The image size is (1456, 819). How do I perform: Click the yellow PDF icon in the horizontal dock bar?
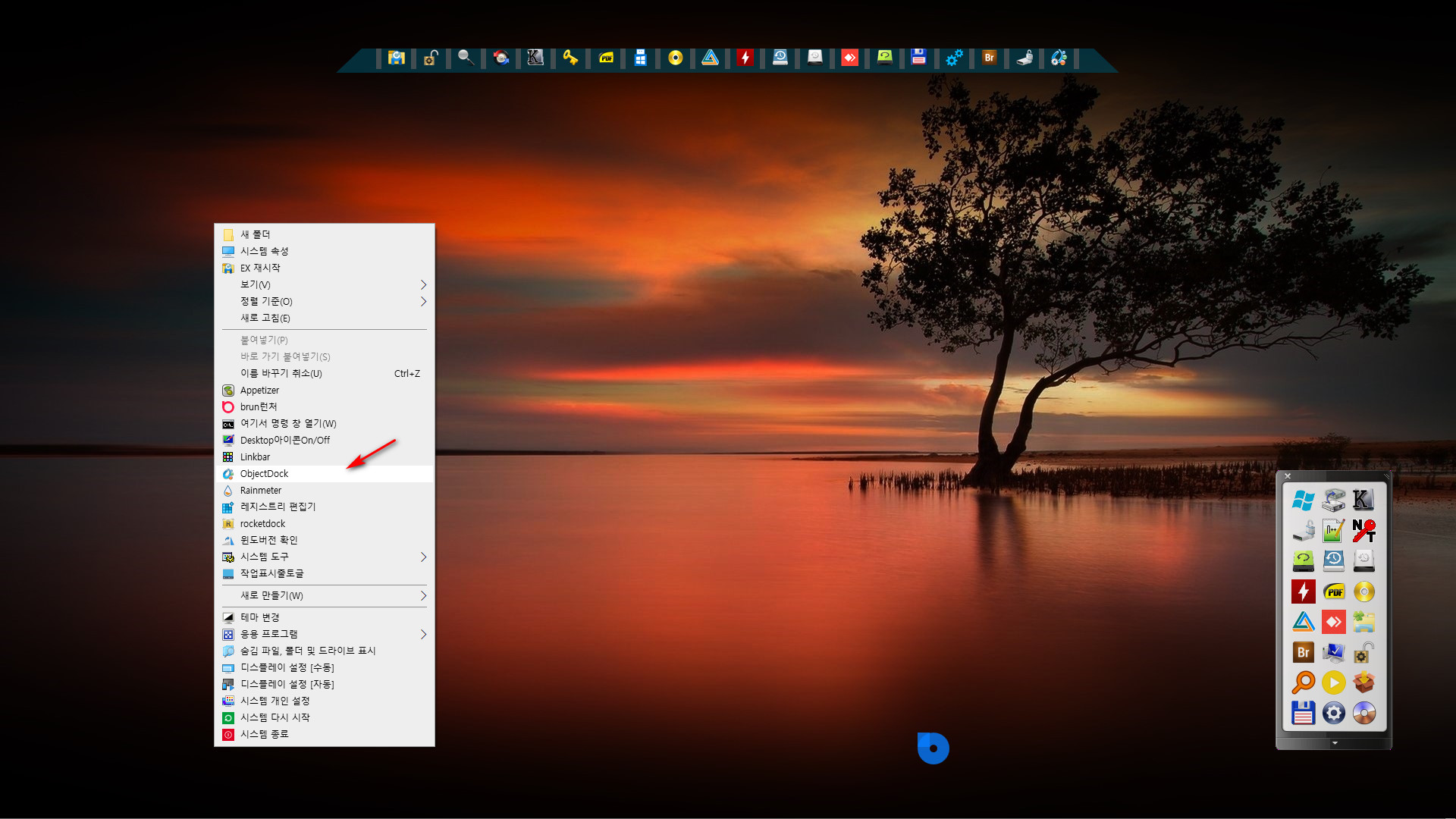coord(606,58)
